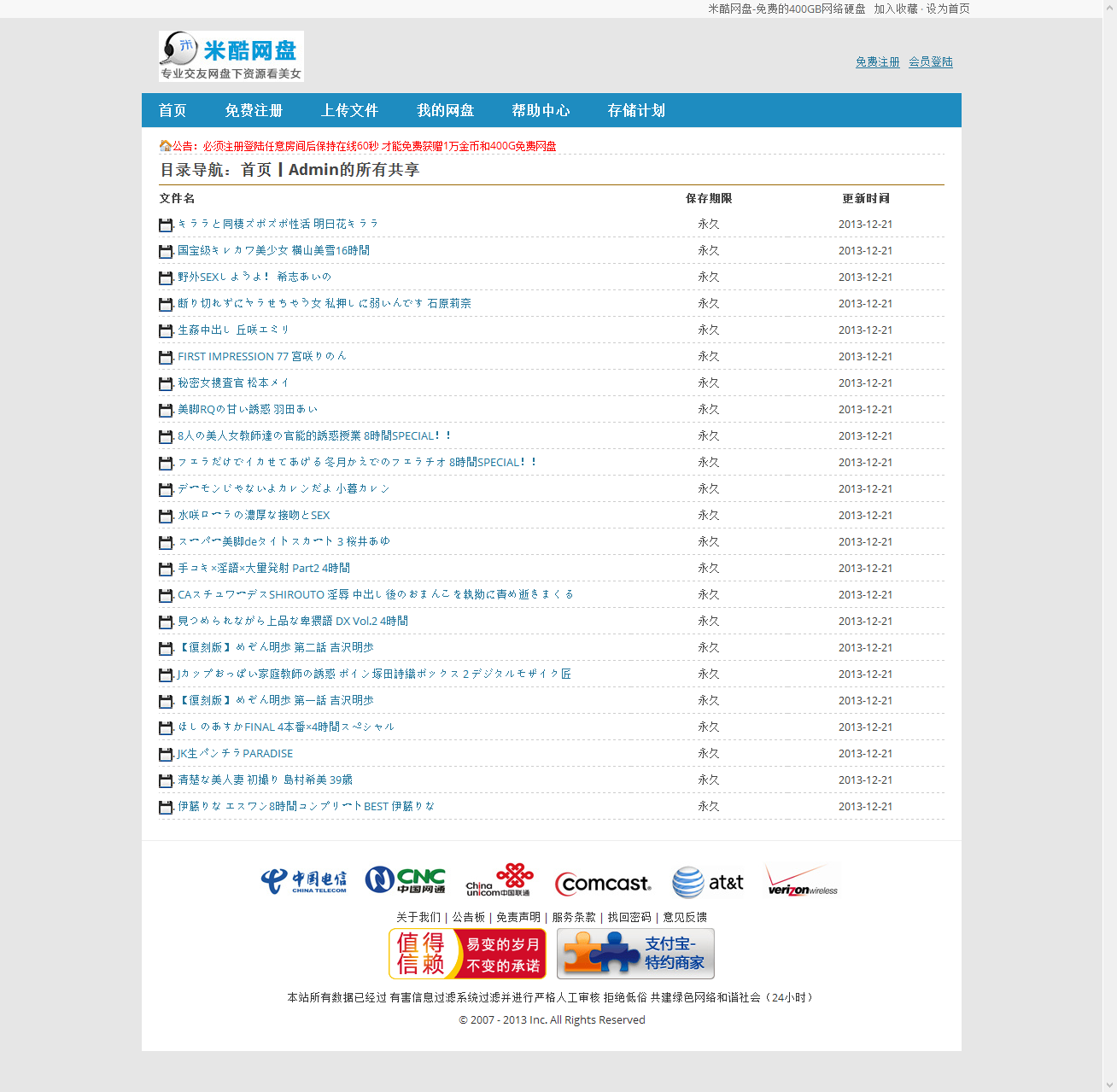Open the FIRST IMPRESSION 77 file link

pyautogui.click(x=262, y=356)
